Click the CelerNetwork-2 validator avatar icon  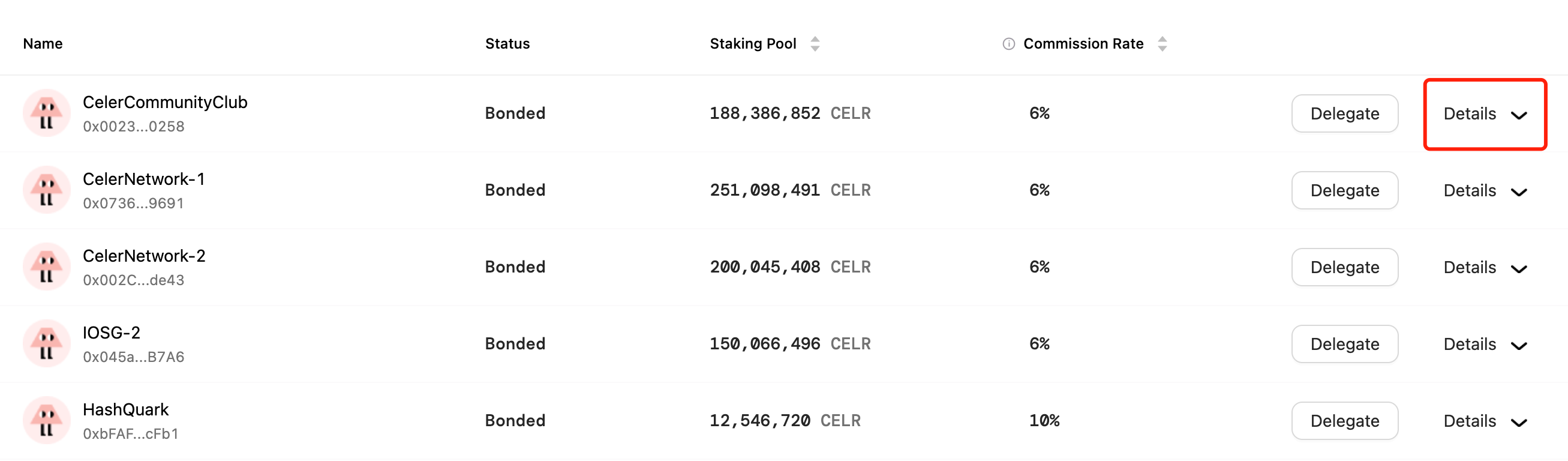coord(47,267)
